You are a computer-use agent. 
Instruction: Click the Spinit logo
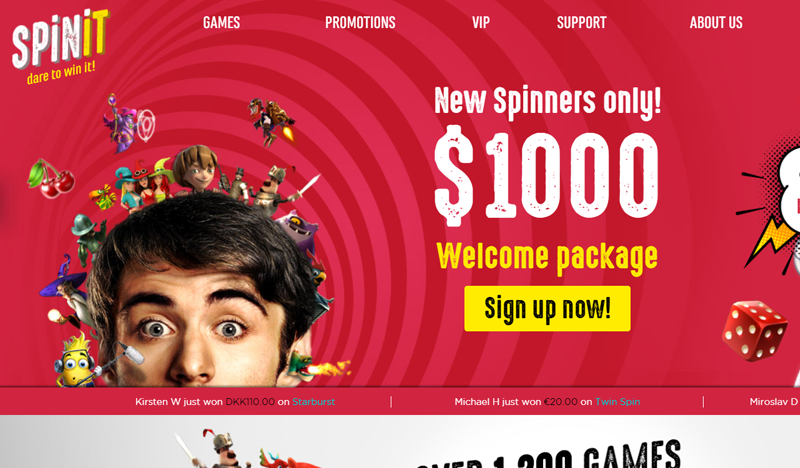click(60, 45)
